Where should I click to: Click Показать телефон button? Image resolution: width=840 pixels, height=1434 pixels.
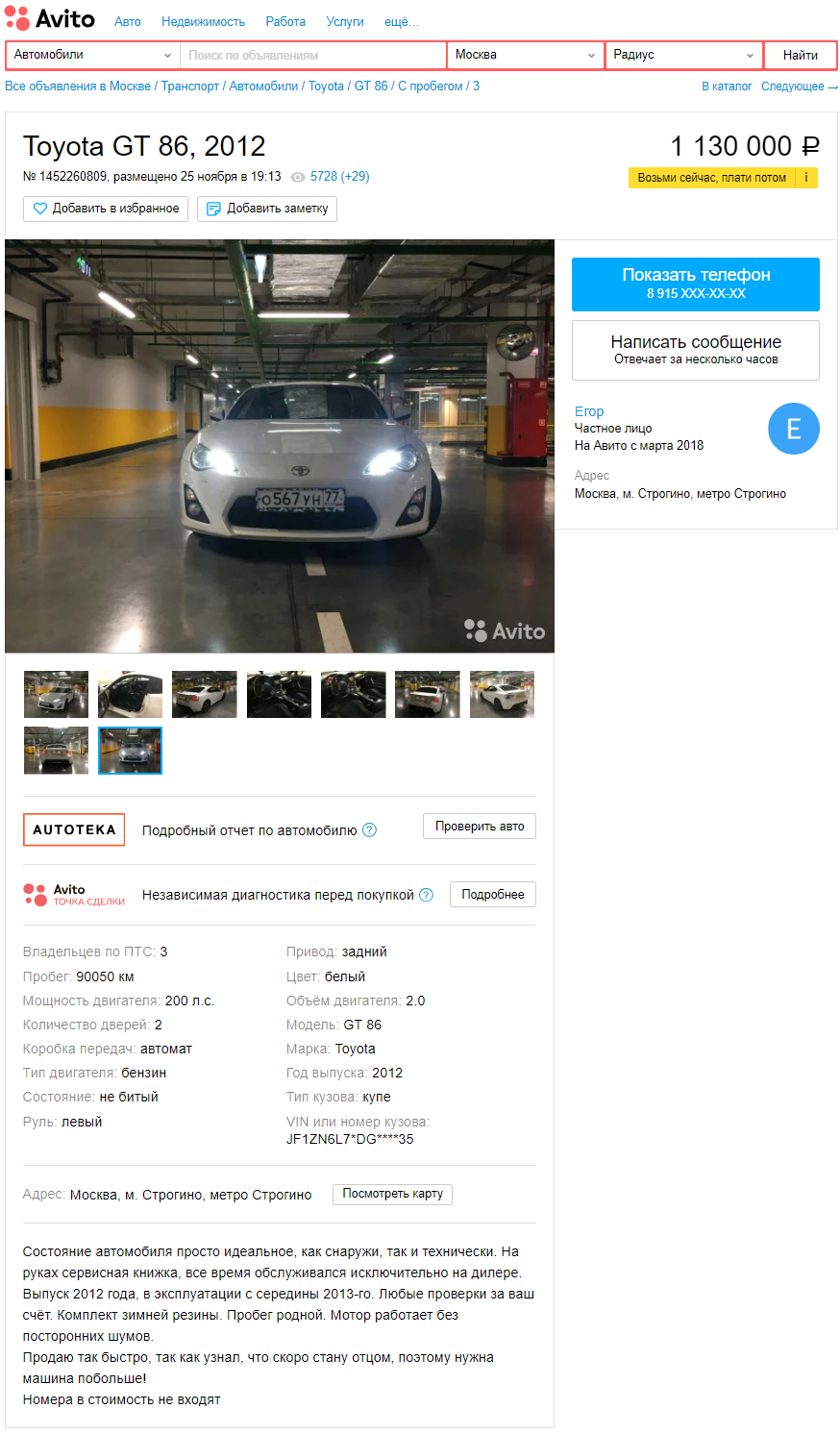point(696,284)
